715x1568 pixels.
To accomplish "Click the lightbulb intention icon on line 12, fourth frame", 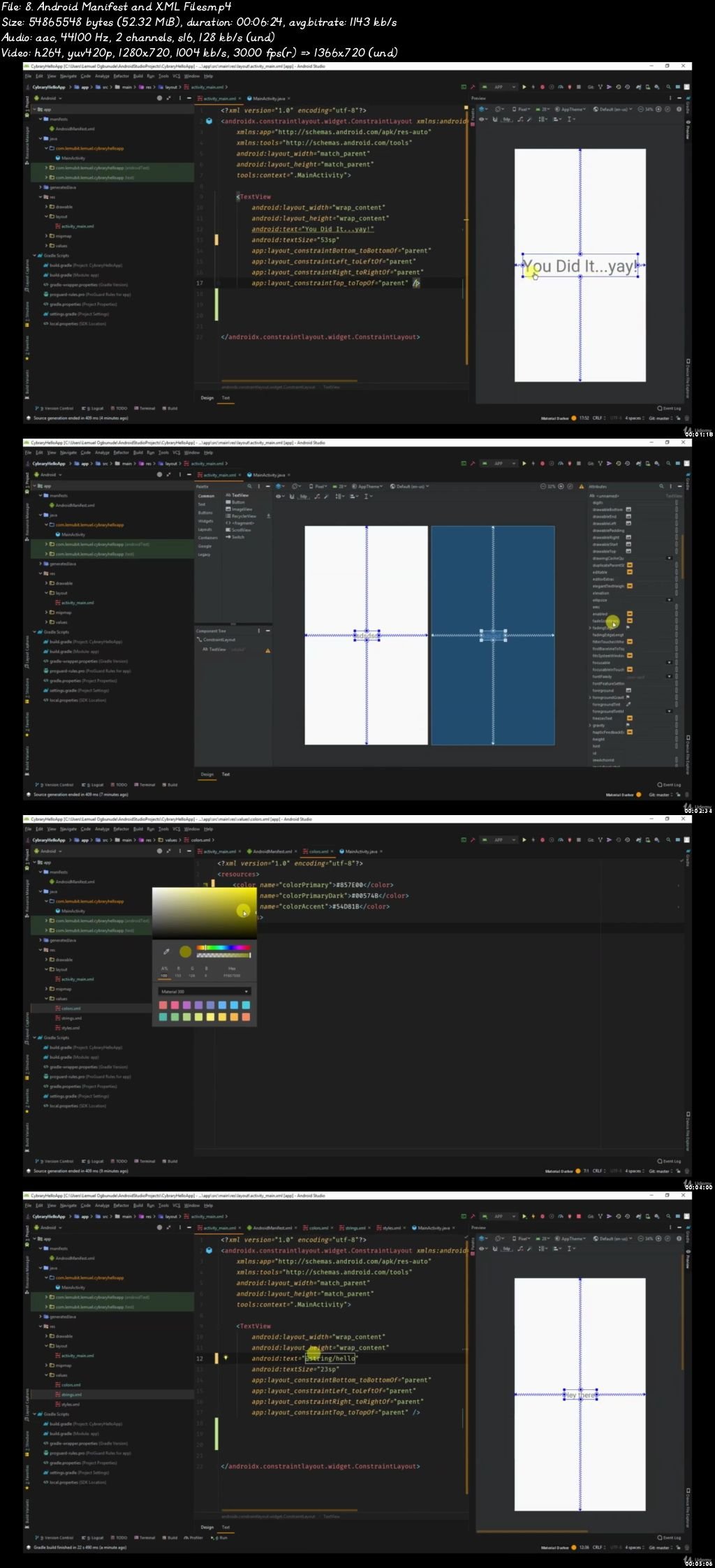I will [226, 1358].
